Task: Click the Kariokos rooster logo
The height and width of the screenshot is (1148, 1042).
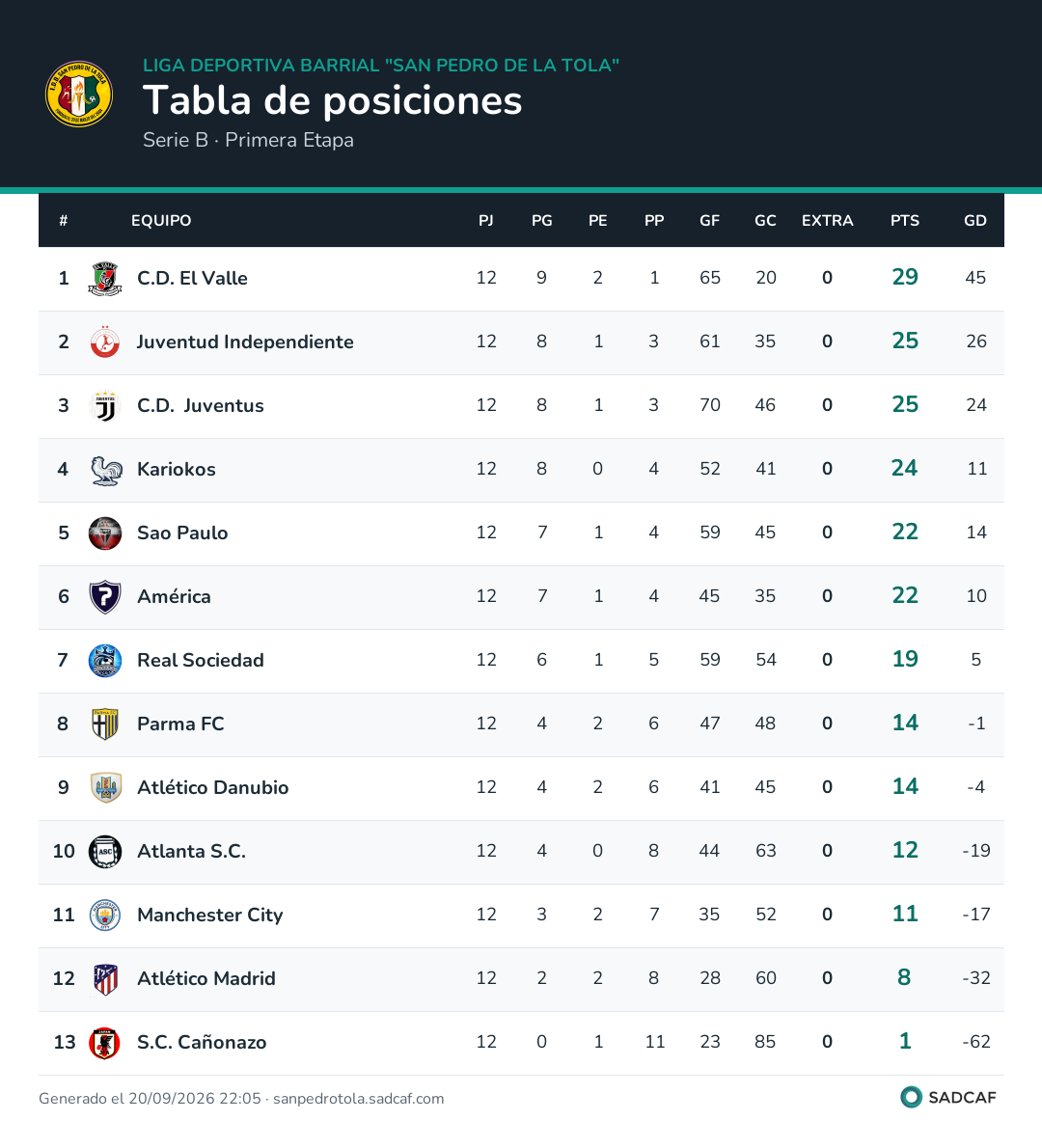Action: coord(105,469)
